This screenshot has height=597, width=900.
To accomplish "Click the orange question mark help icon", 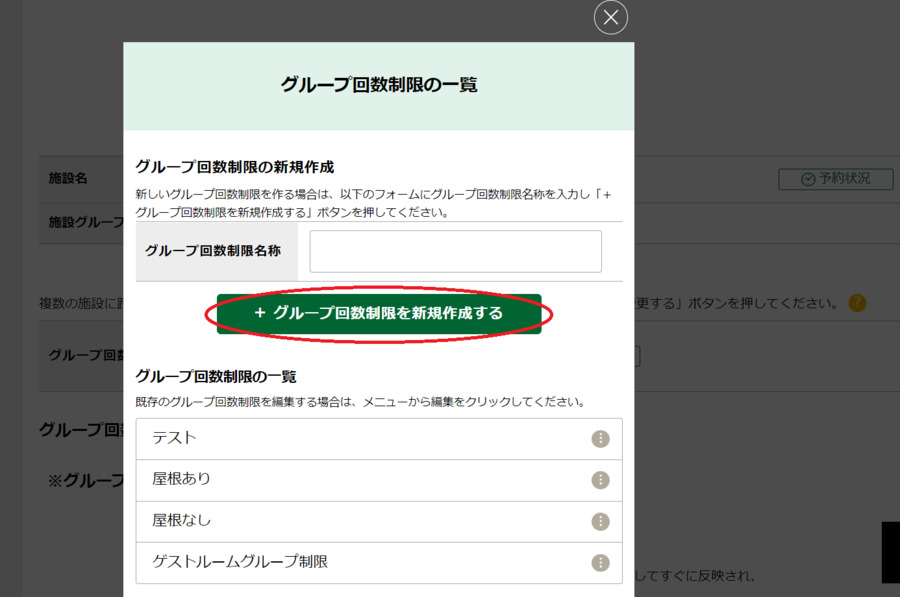I will (x=857, y=303).
